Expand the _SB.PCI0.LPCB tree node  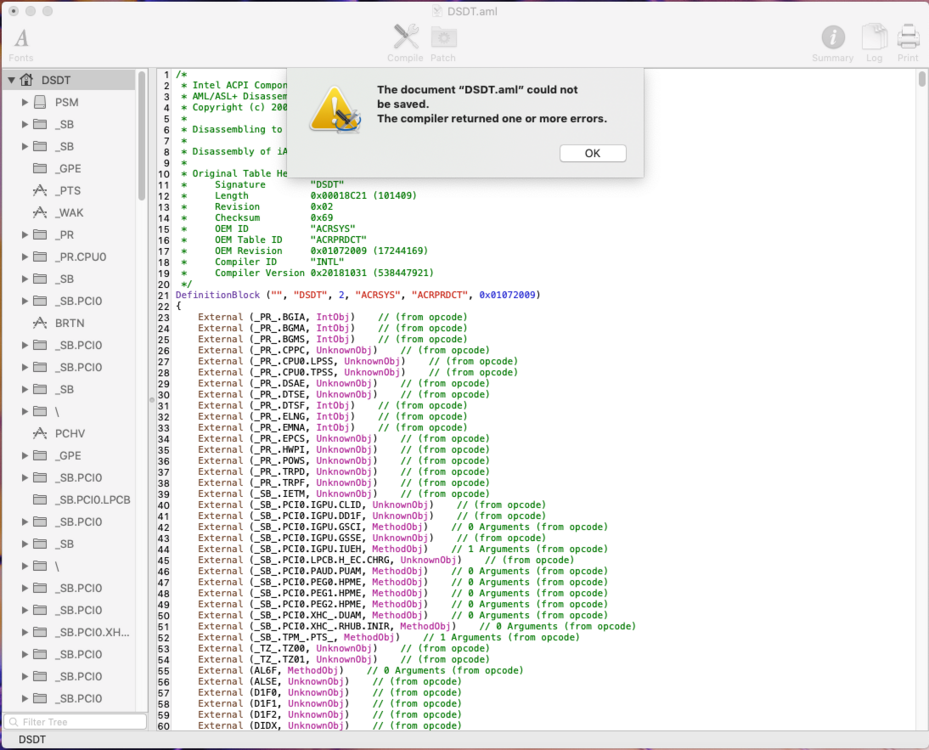25,500
